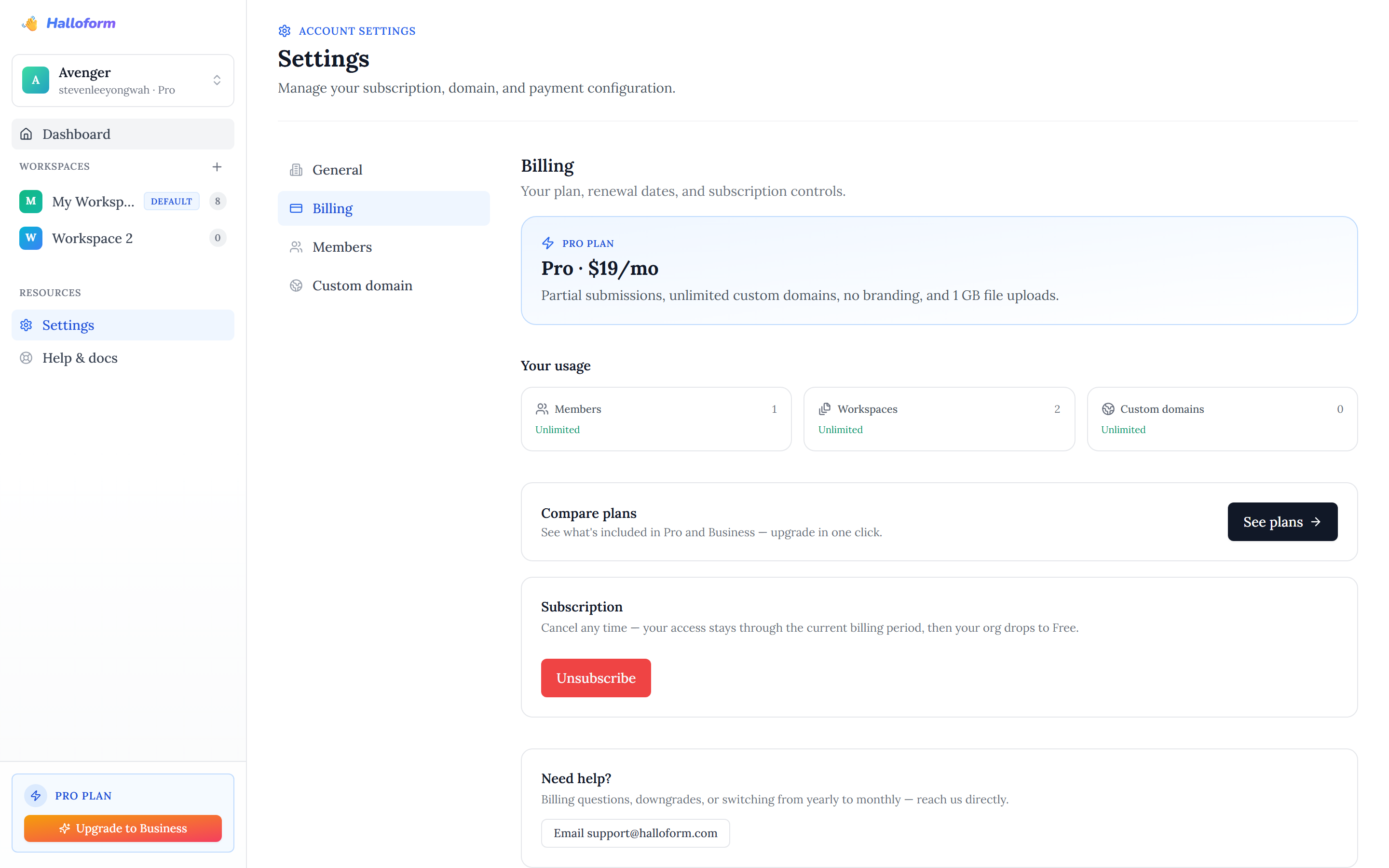Open the Custom domain settings tab
The height and width of the screenshot is (868, 1389).
click(x=383, y=285)
